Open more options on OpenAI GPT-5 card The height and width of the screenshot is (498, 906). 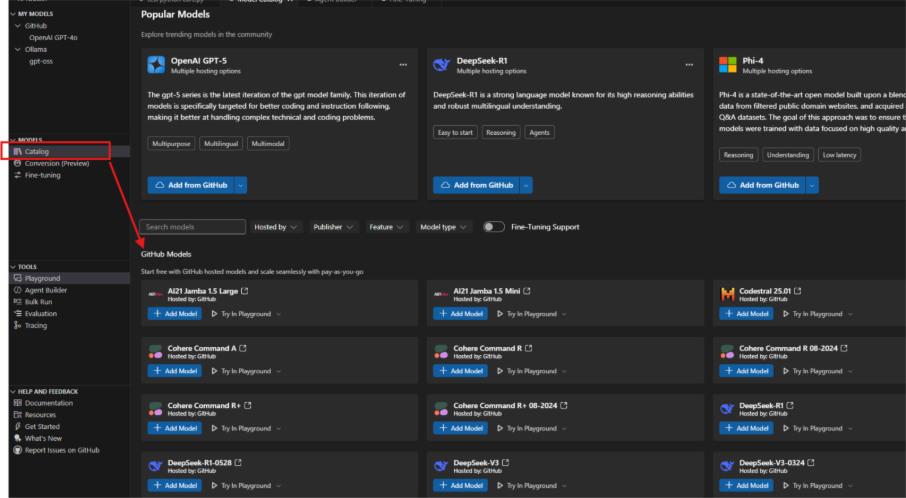coord(403,65)
